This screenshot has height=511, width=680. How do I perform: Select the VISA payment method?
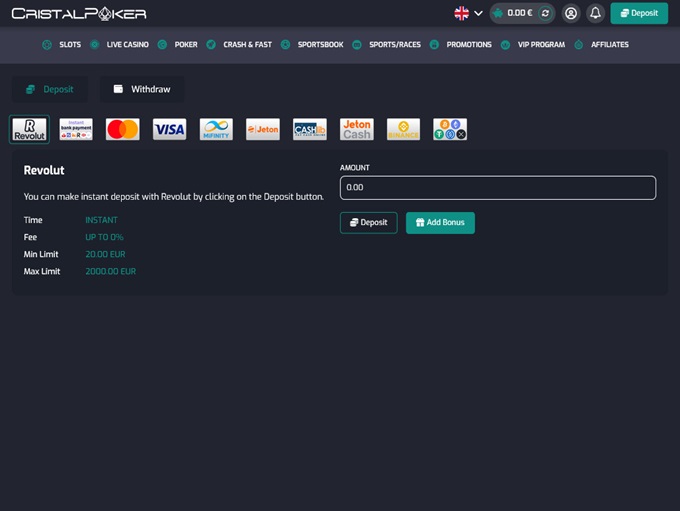tap(169, 129)
